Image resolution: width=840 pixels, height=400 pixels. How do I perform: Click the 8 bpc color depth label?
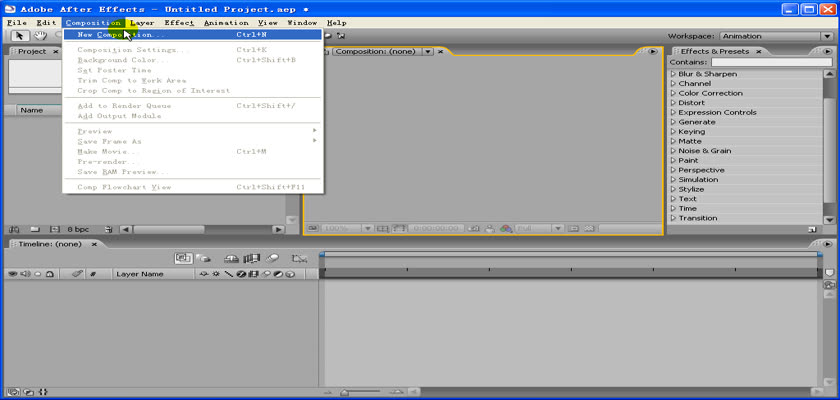point(78,229)
